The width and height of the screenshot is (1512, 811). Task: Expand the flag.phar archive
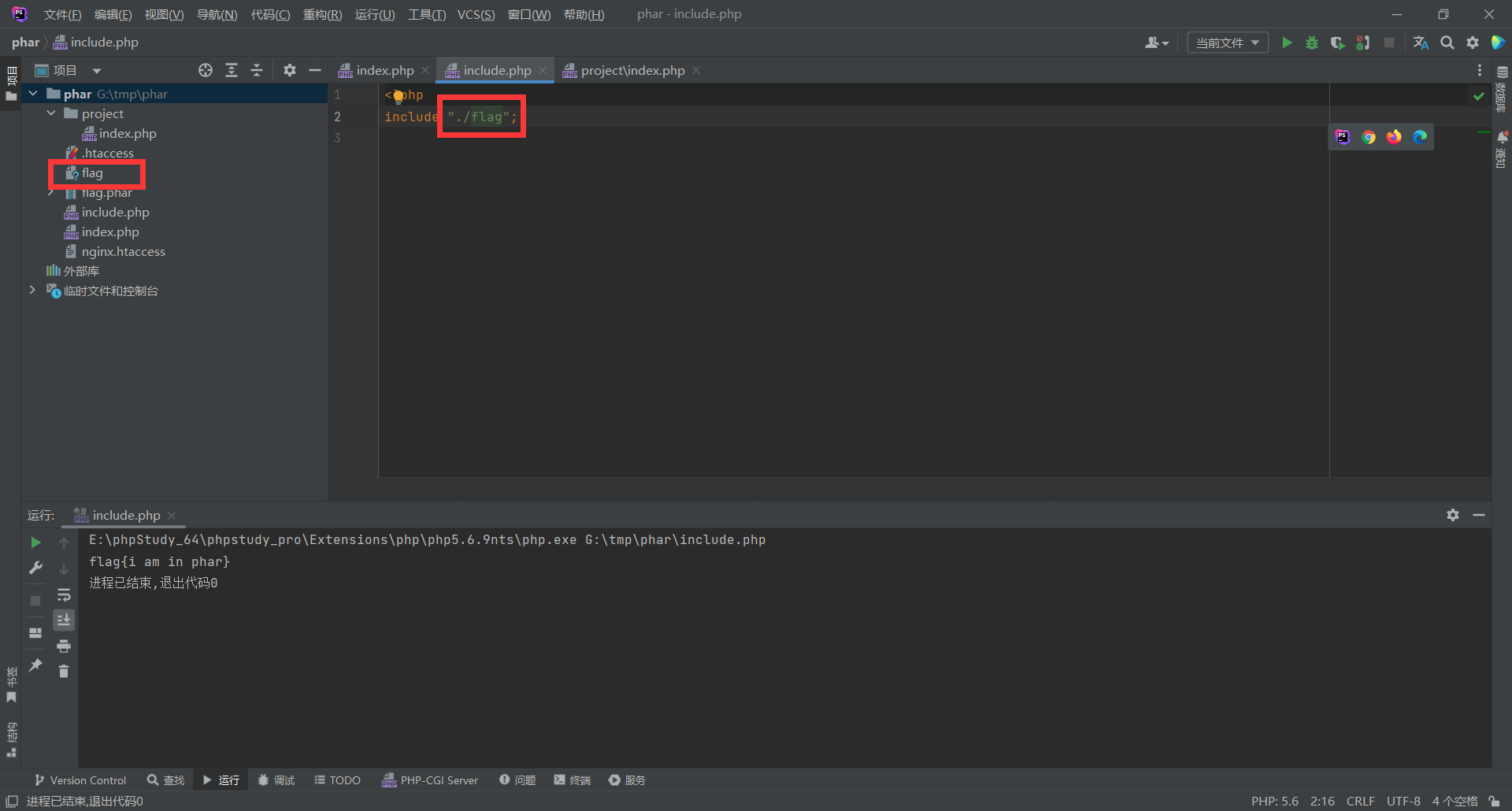click(x=51, y=193)
